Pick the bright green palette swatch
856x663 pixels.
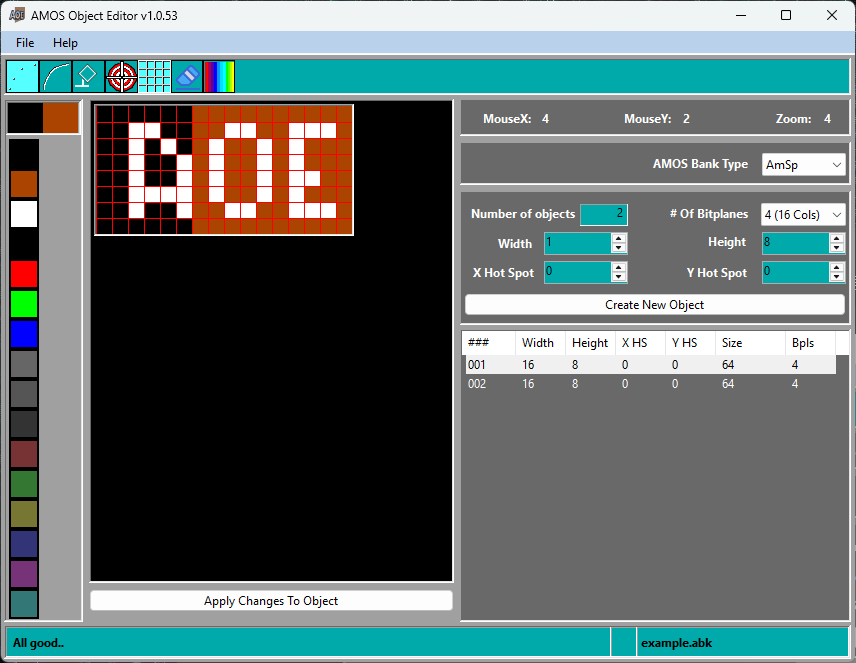pyautogui.click(x=24, y=304)
